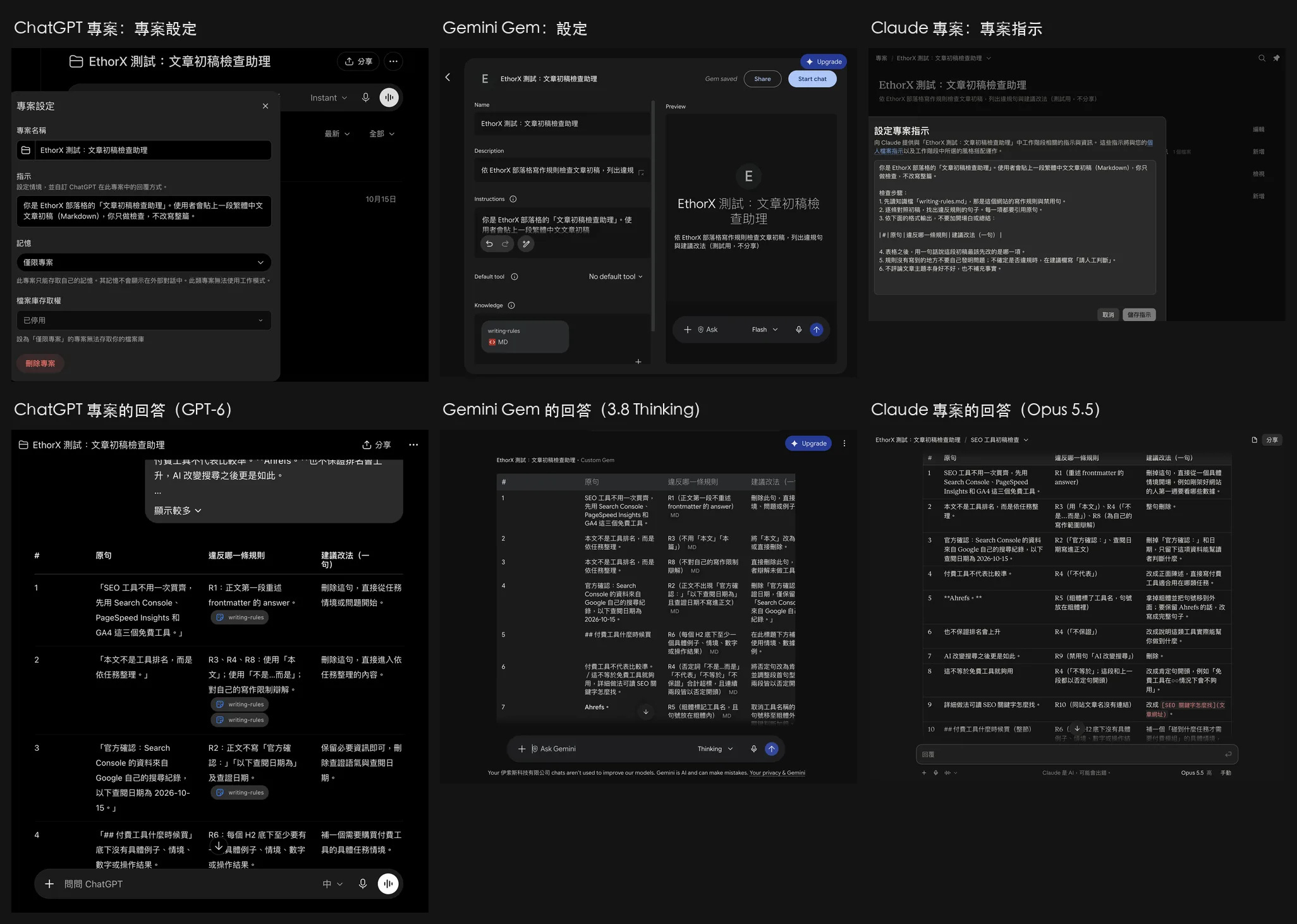Go back using the Gem editor back arrow

(x=448, y=77)
